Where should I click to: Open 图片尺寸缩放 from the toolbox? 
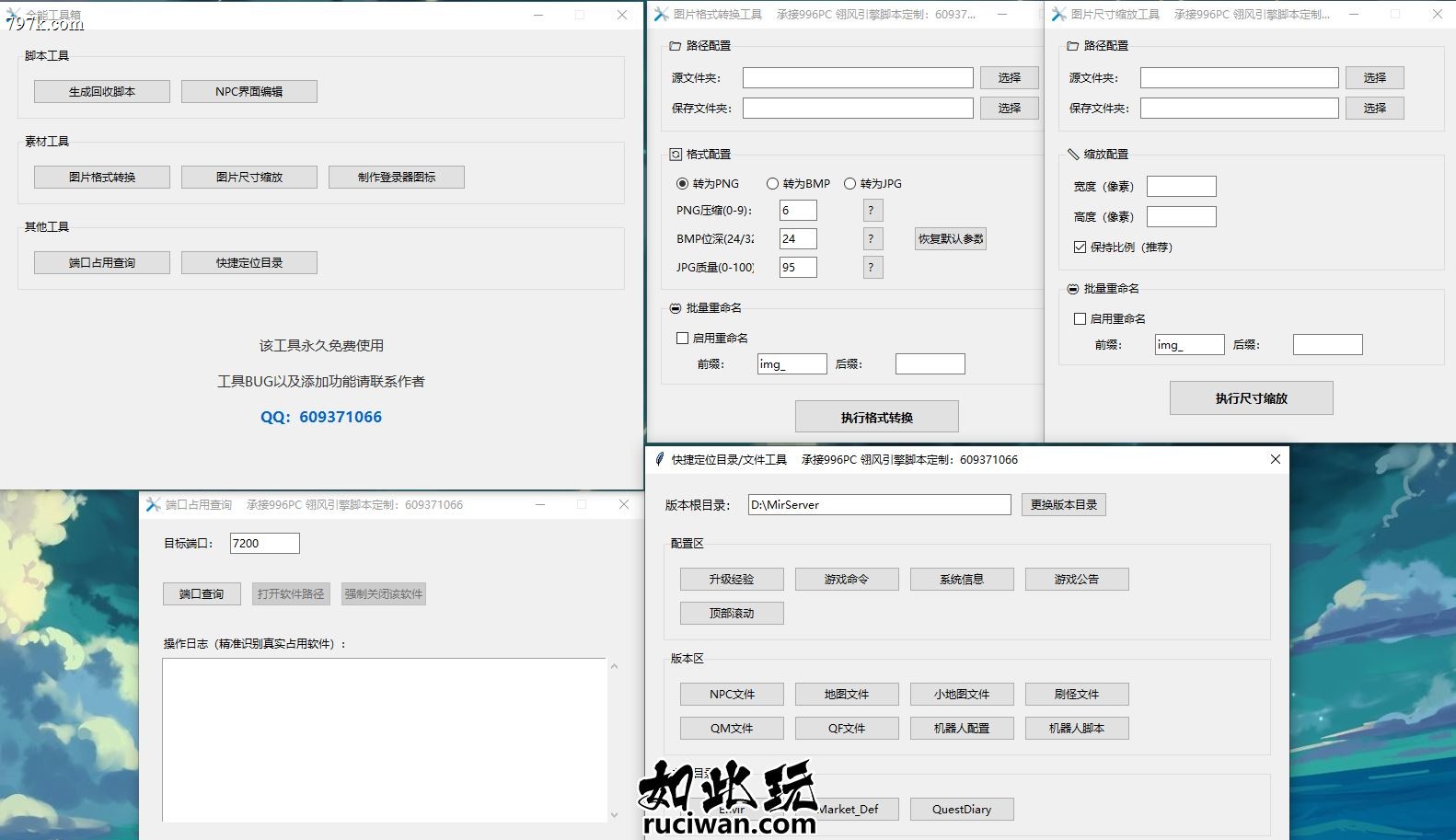[x=249, y=177]
